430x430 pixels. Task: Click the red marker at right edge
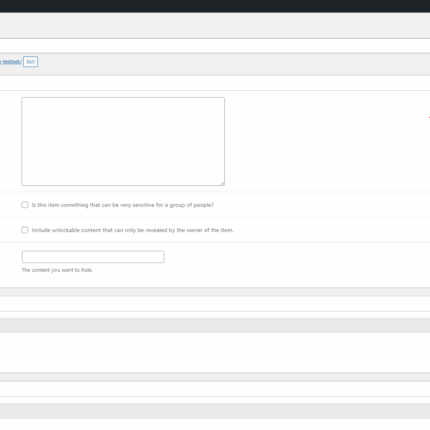tap(429, 117)
